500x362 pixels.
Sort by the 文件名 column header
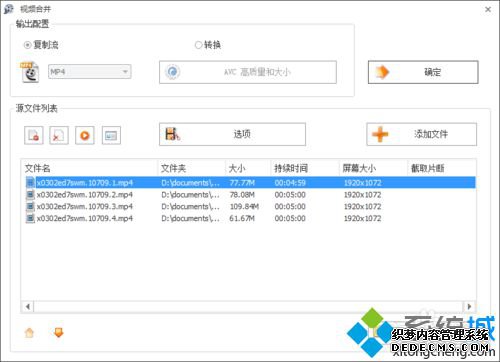pos(90,168)
